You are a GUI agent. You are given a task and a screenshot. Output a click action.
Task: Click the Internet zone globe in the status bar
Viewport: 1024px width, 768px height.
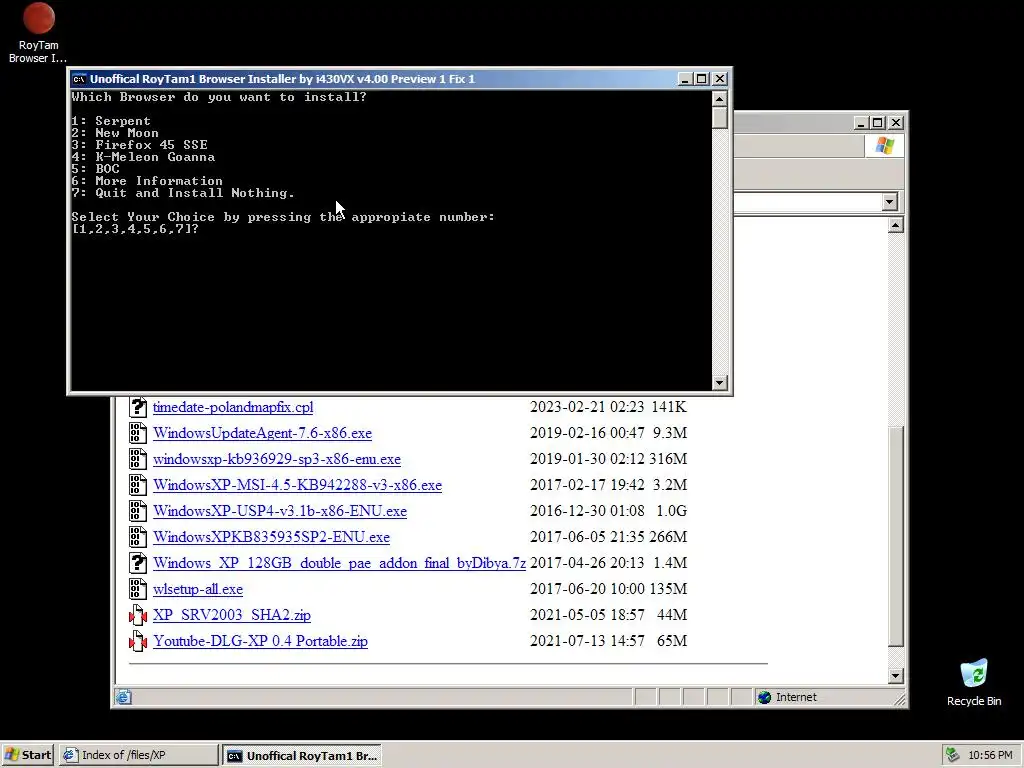point(764,697)
